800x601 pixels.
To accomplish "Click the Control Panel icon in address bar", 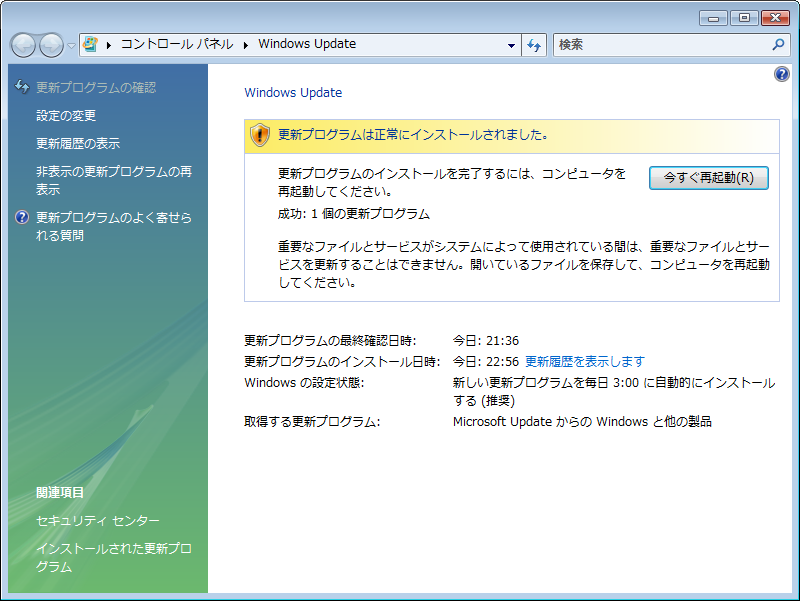I will [x=90, y=44].
